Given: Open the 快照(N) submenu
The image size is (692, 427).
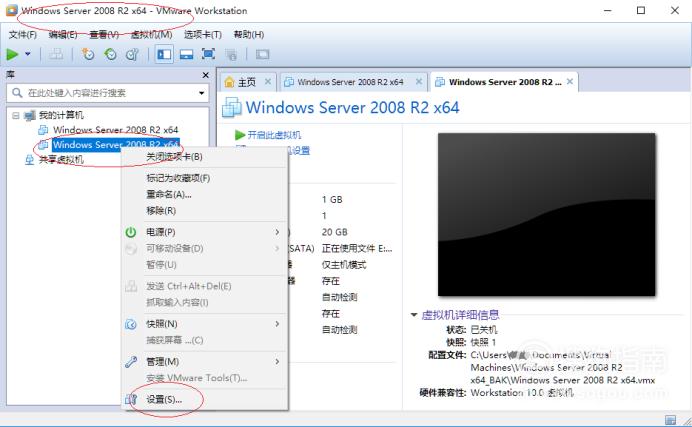Looking at the screenshot, I should point(205,324).
